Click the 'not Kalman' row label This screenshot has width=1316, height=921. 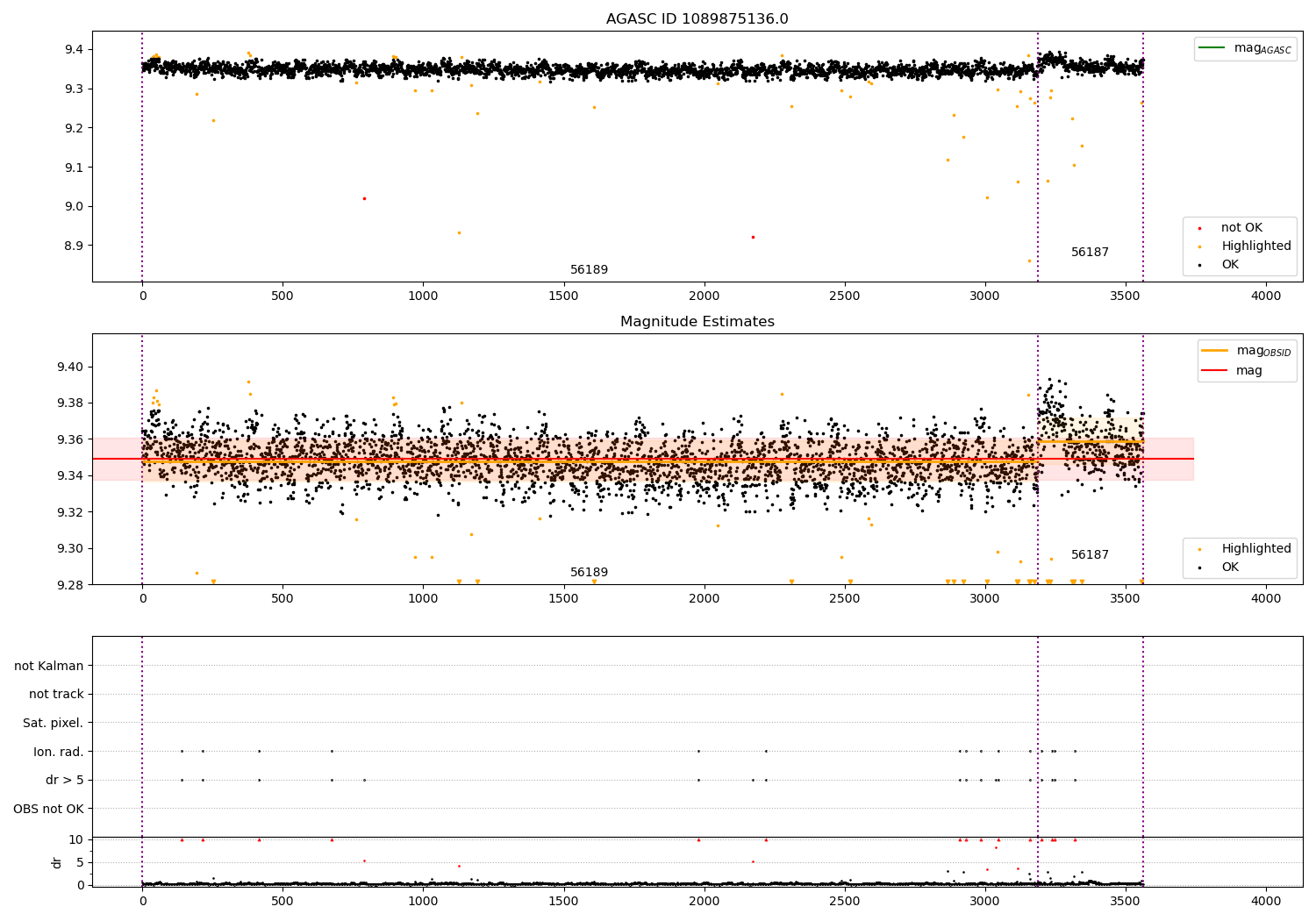click(x=49, y=666)
